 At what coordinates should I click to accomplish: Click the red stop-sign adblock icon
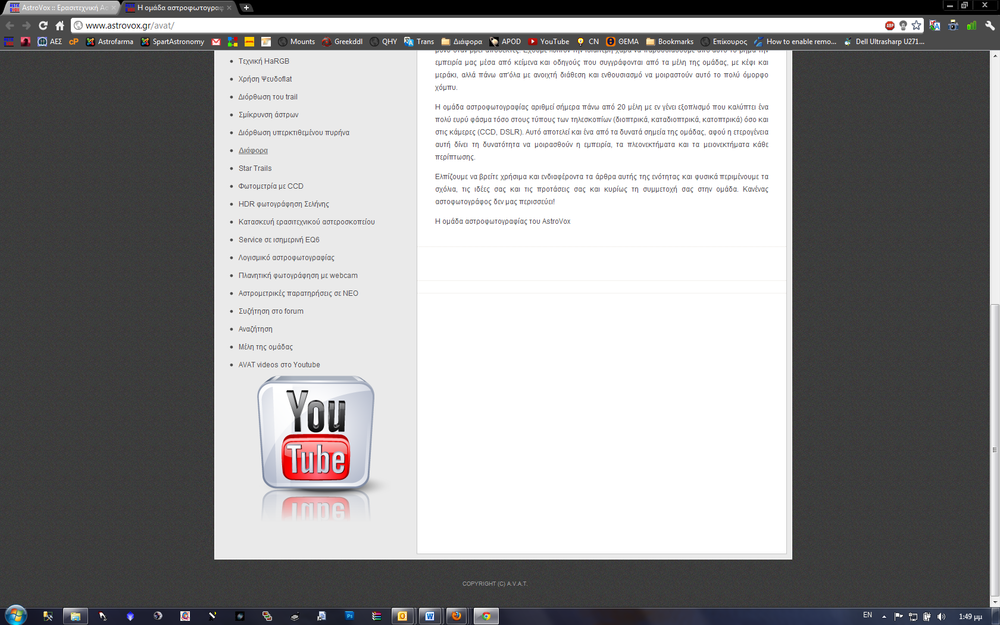click(890, 25)
